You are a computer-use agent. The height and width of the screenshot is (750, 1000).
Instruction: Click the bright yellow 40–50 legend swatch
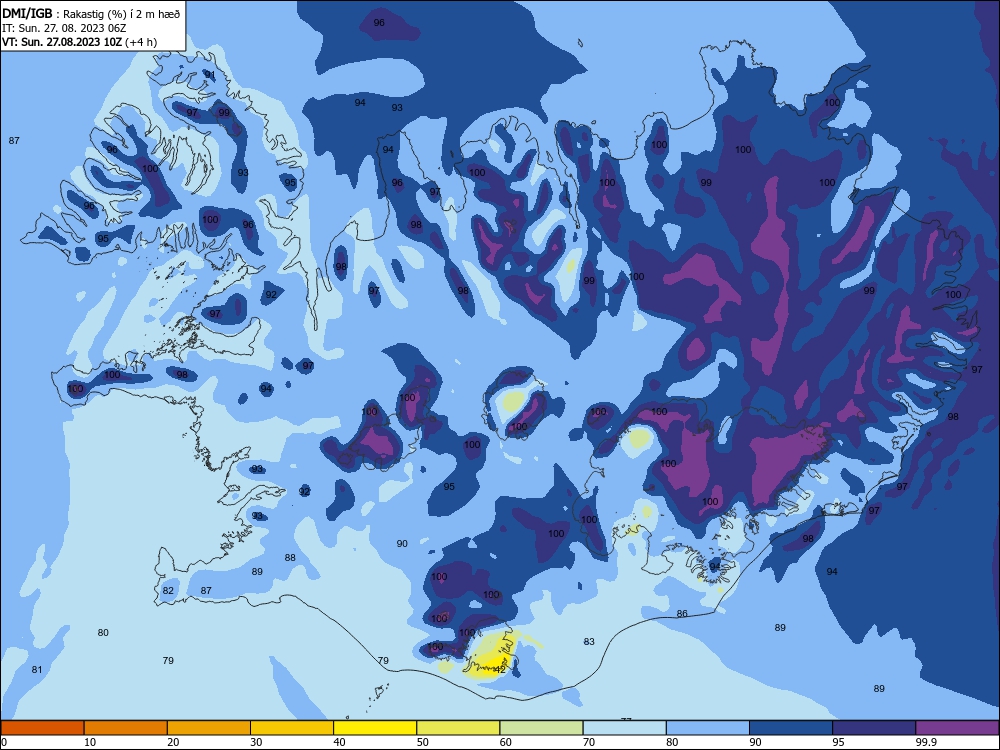click(x=375, y=728)
